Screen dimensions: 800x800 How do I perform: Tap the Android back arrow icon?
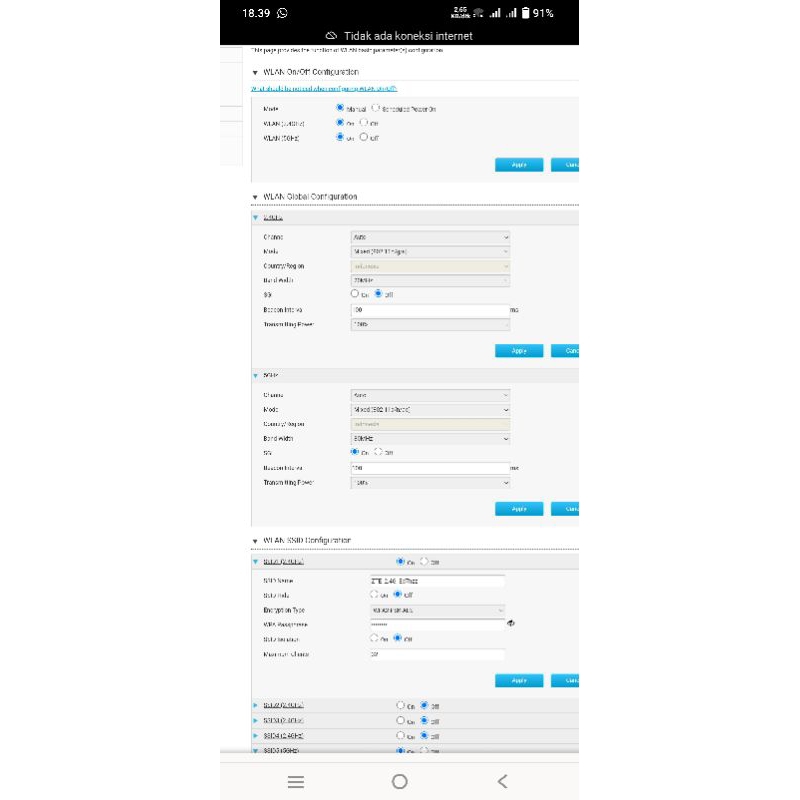pyautogui.click(x=503, y=782)
